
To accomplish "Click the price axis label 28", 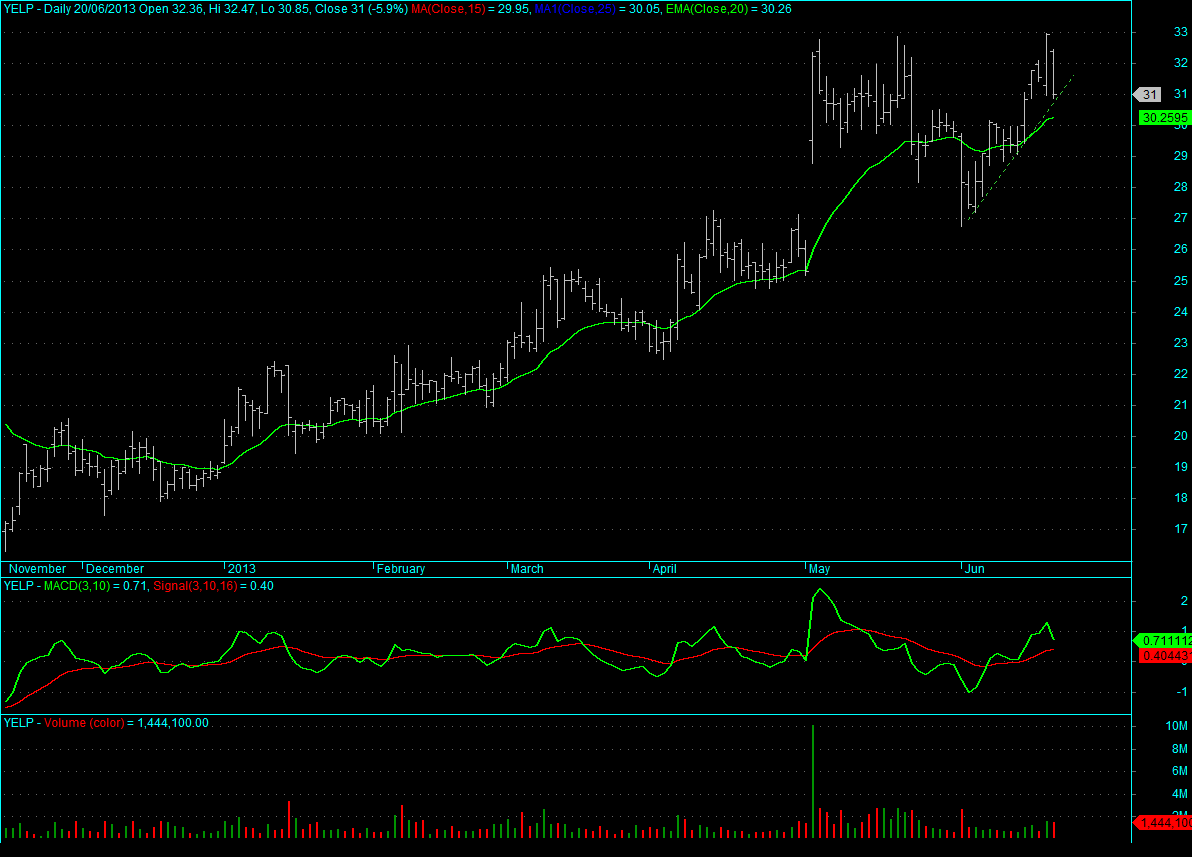I will pos(1181,187).
